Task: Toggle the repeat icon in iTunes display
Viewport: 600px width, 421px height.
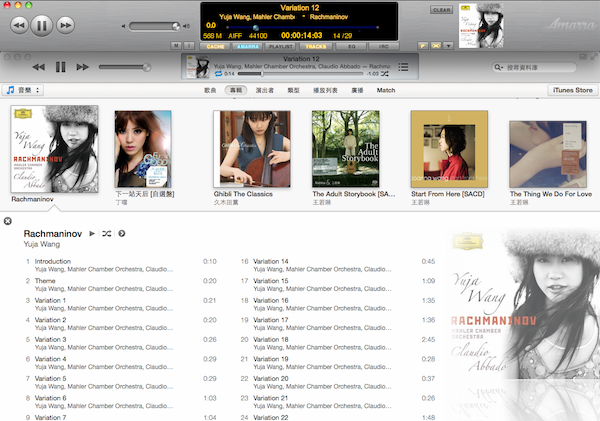Action: 218,73
